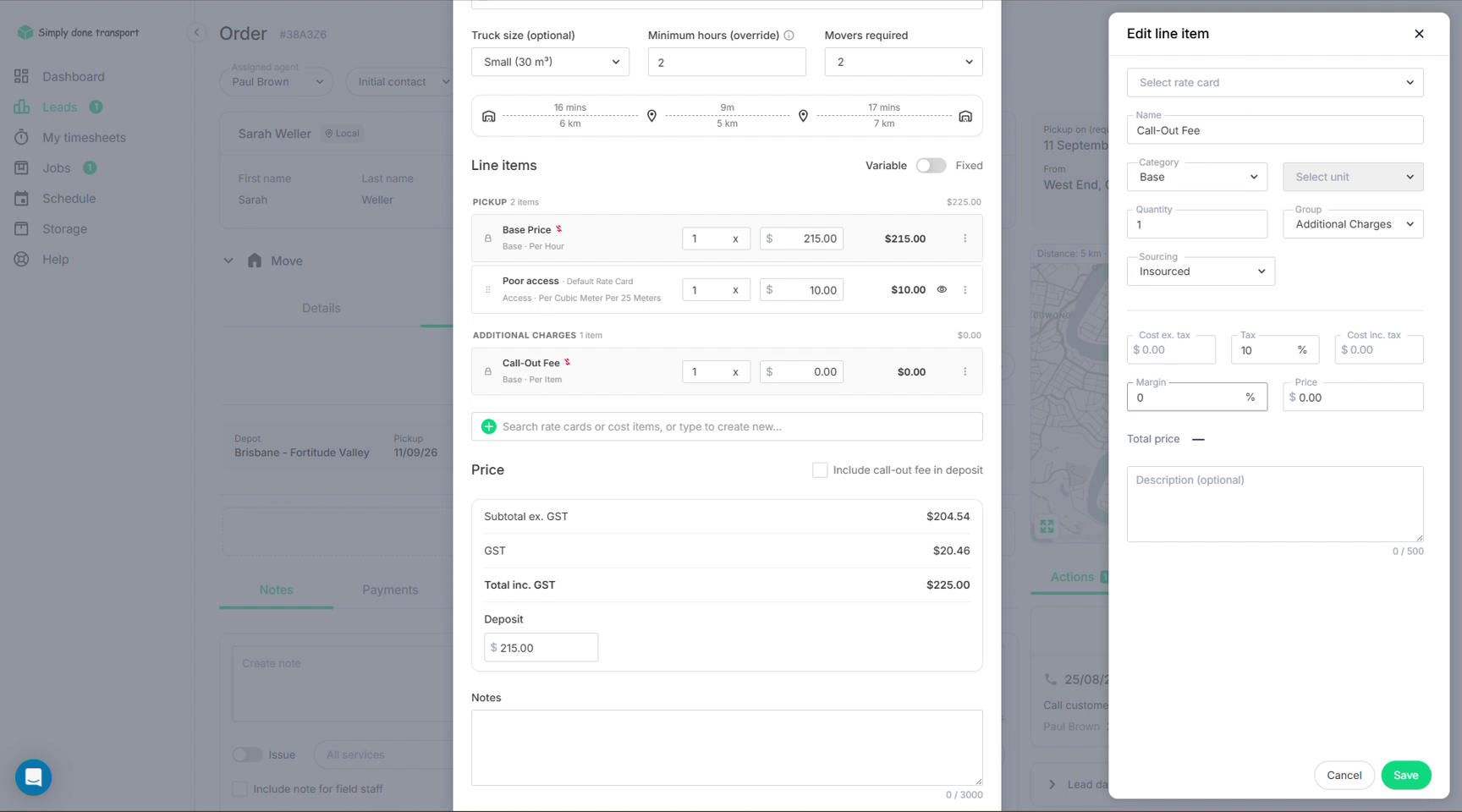The width and height of the screenshot is (1462, 812).
Task: Click the green add line item icon
Action: [488, 426]
